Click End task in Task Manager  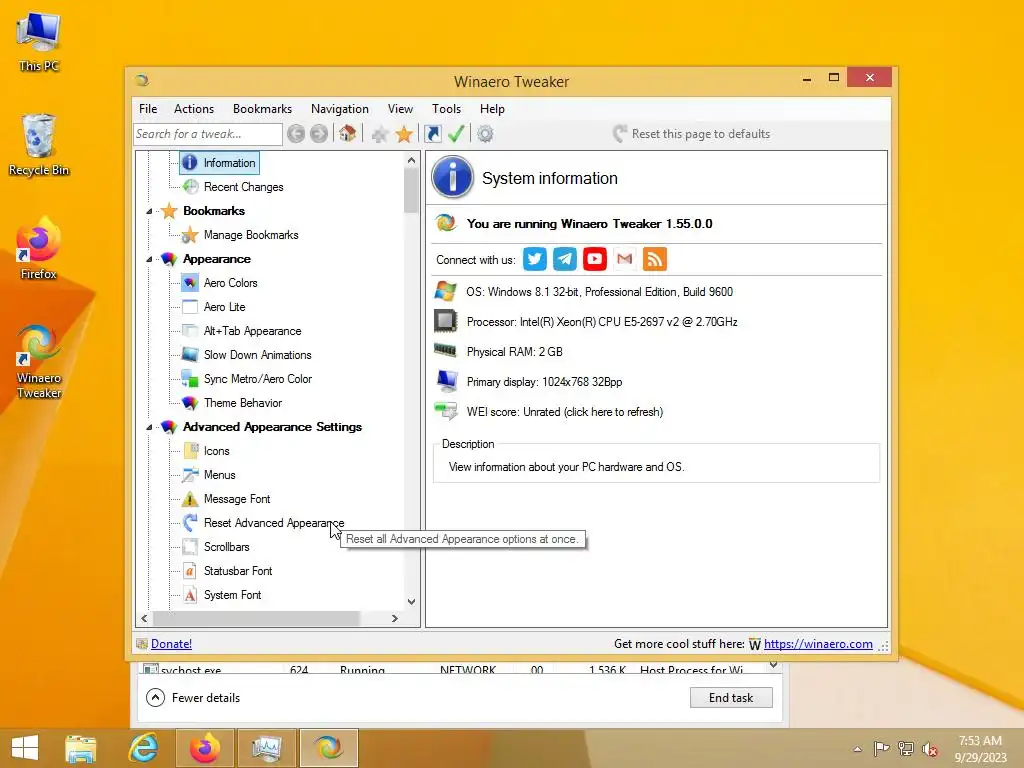pyautogui.click(x=731, y=697)
